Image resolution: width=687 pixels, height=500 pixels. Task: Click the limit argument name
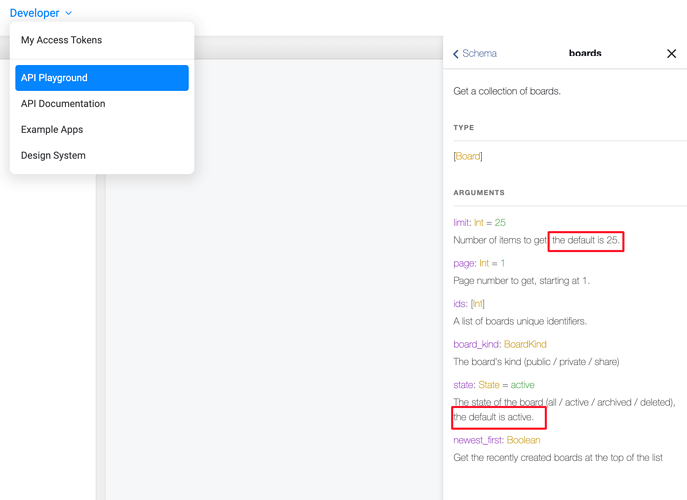coord(461,223)
